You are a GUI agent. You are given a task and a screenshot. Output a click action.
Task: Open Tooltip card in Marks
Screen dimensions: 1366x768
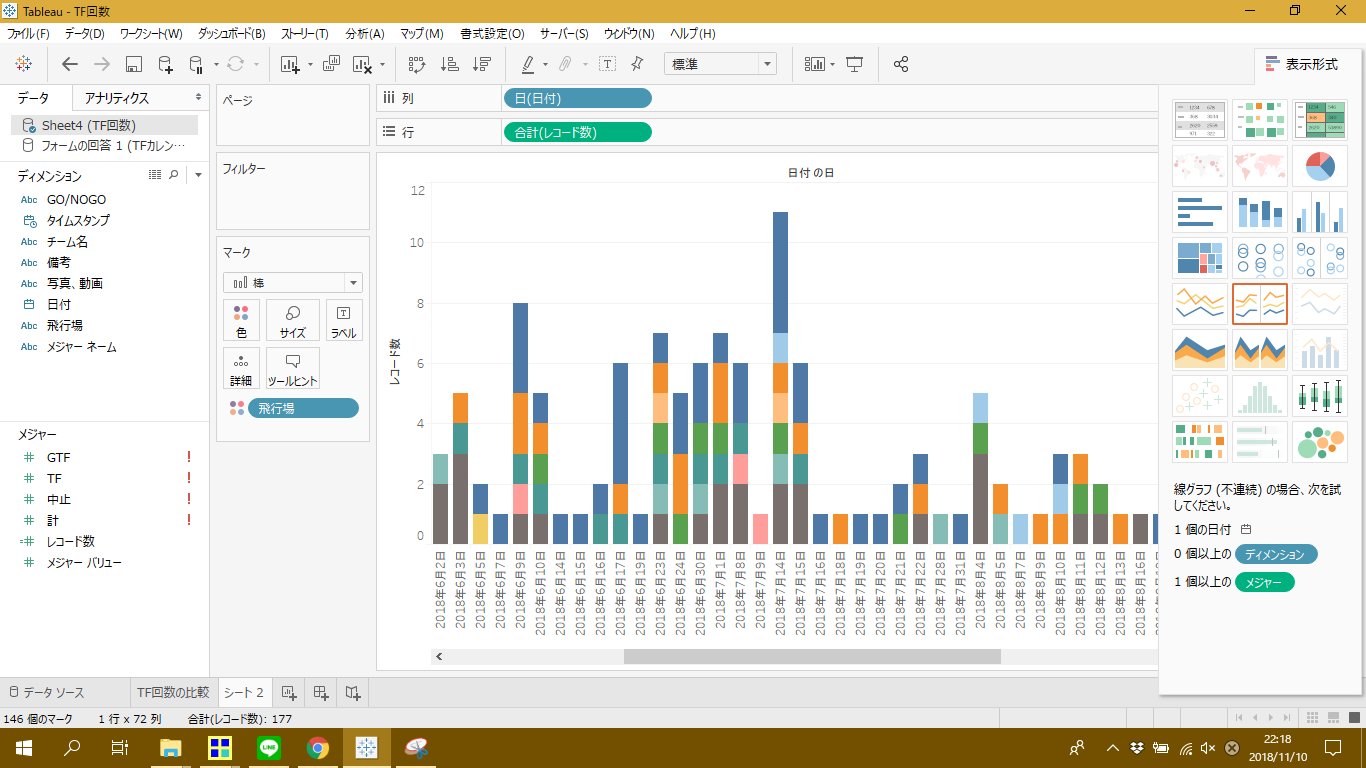(x=293, y=368)
